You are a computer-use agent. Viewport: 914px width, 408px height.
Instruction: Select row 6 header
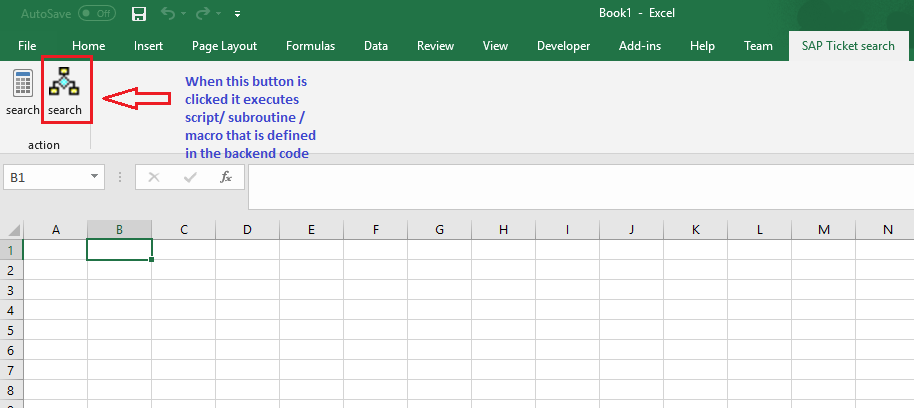coord(11,350)
